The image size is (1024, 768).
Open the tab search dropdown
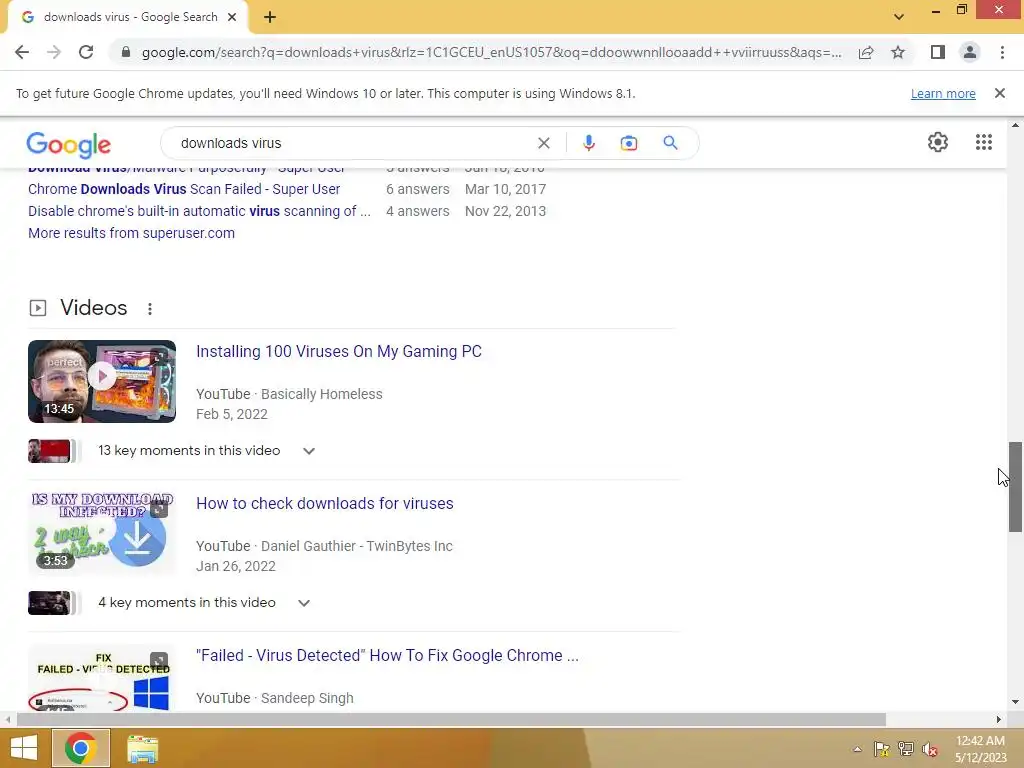point(899,17)
